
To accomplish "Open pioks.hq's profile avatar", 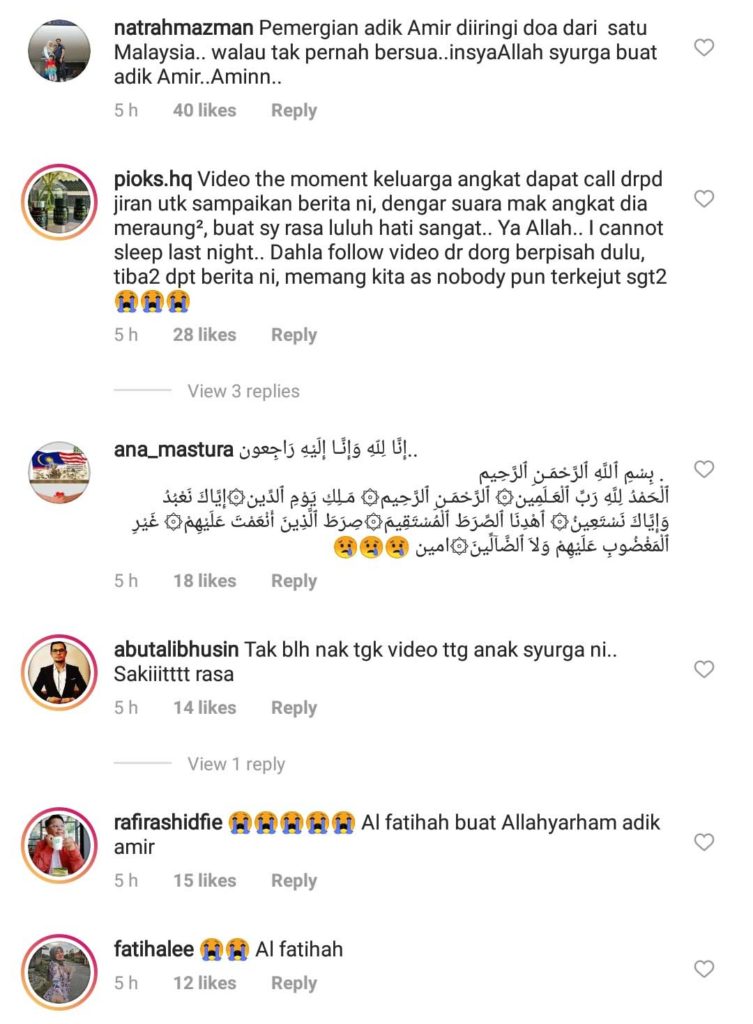I will [59, 202].
